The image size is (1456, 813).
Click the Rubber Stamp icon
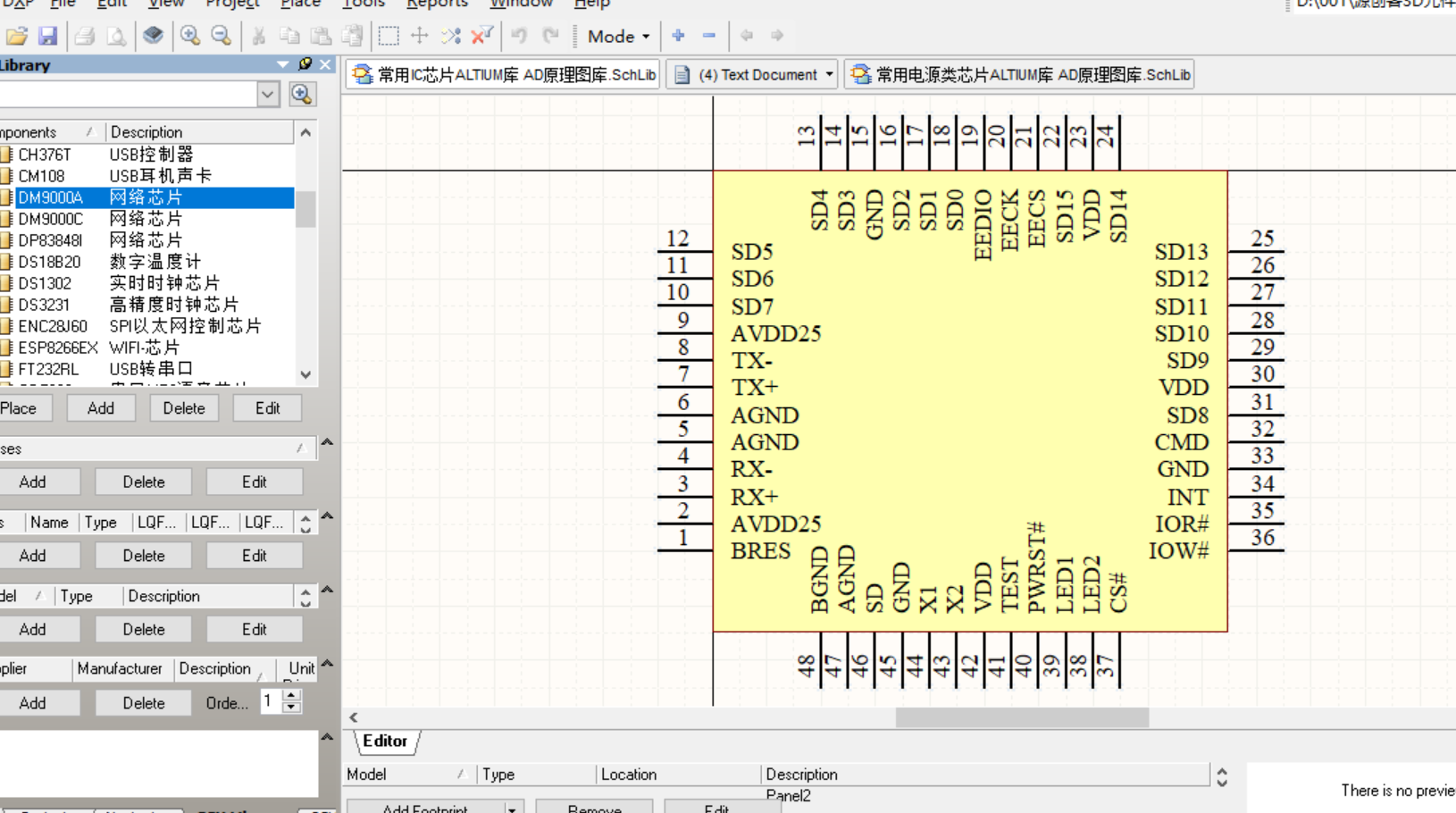(353, 36)
